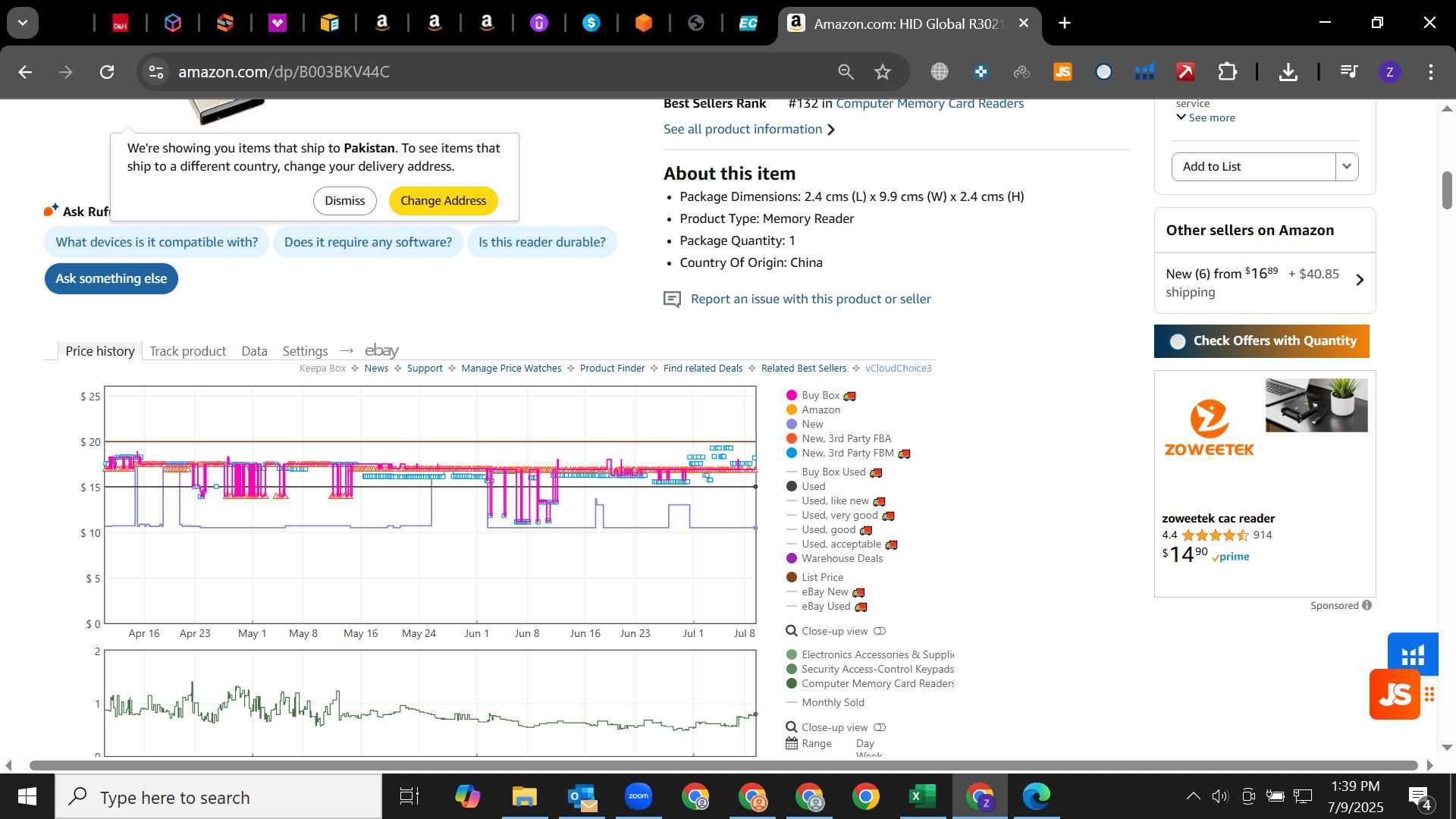The height and width of the screenshot is (819, 1456).
Task: Open the Keepa Settings tab
Action: (x=305, y=351)
